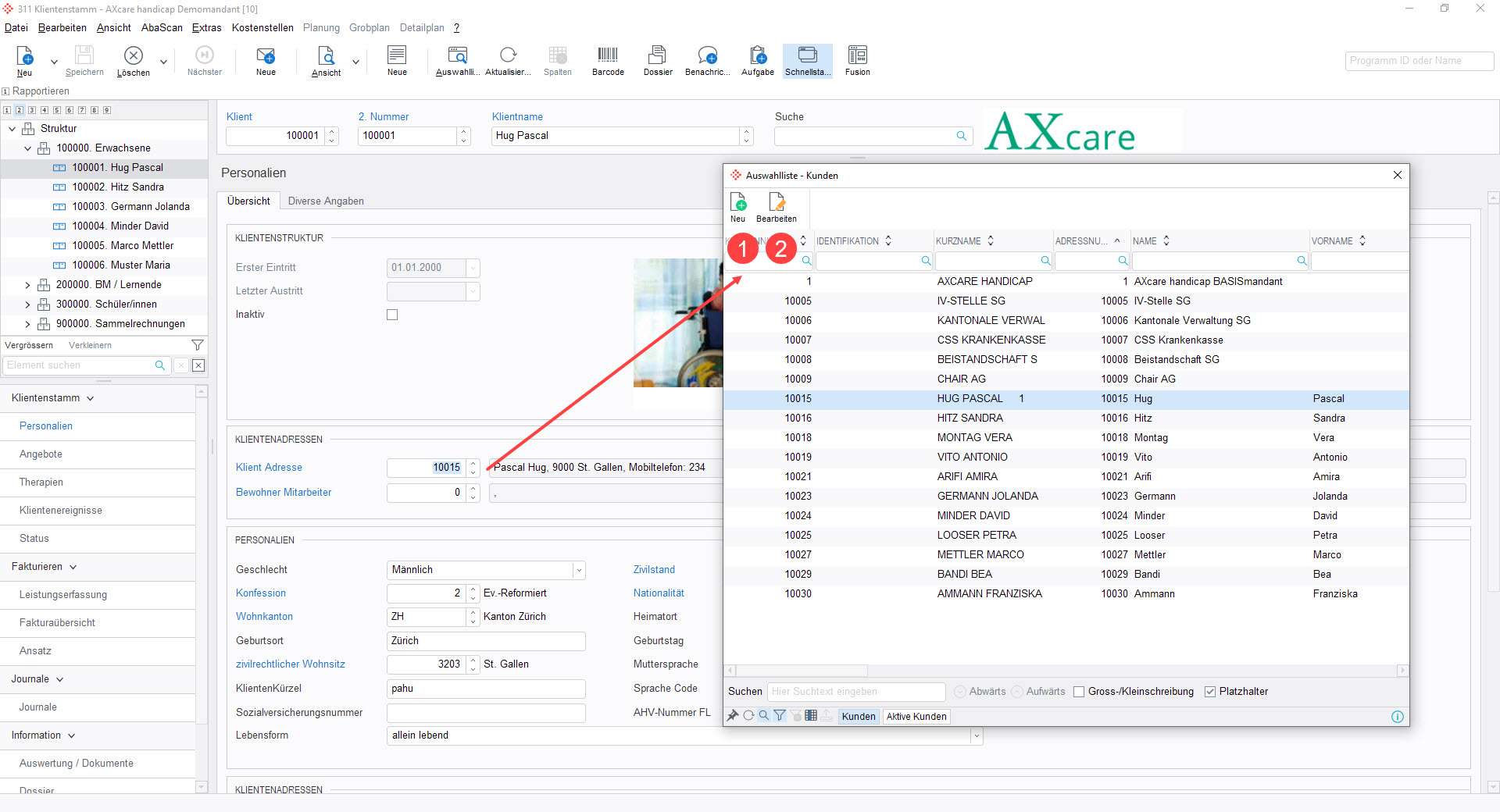Click the Fusion toolbar icon
The image size is (1500, 812).
(x=858, y=60)
